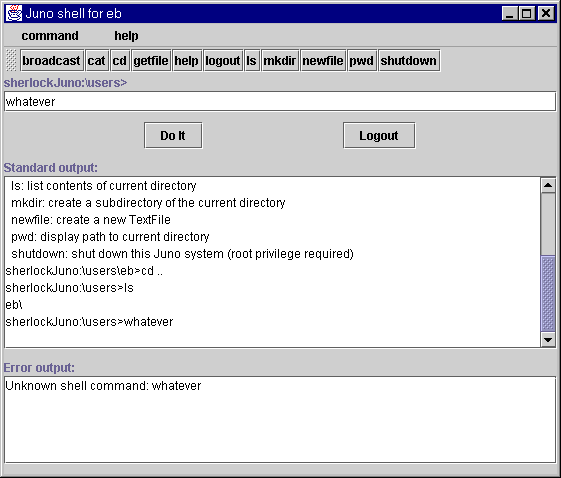Open the help menu
Screen dimensions: 561x478
tap(126, 36)
